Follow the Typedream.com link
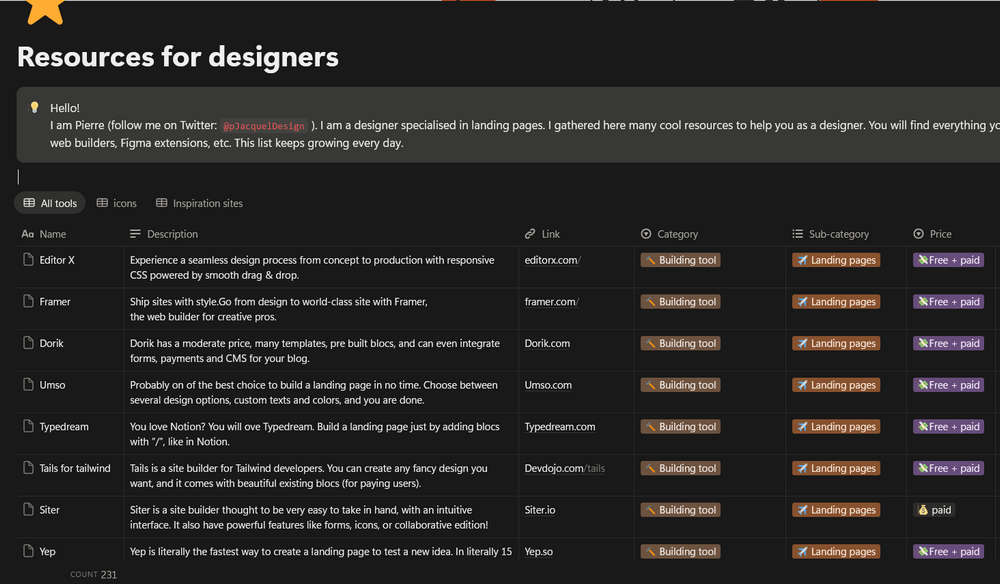Screen dimensions: 1000x584 (560, 427)
